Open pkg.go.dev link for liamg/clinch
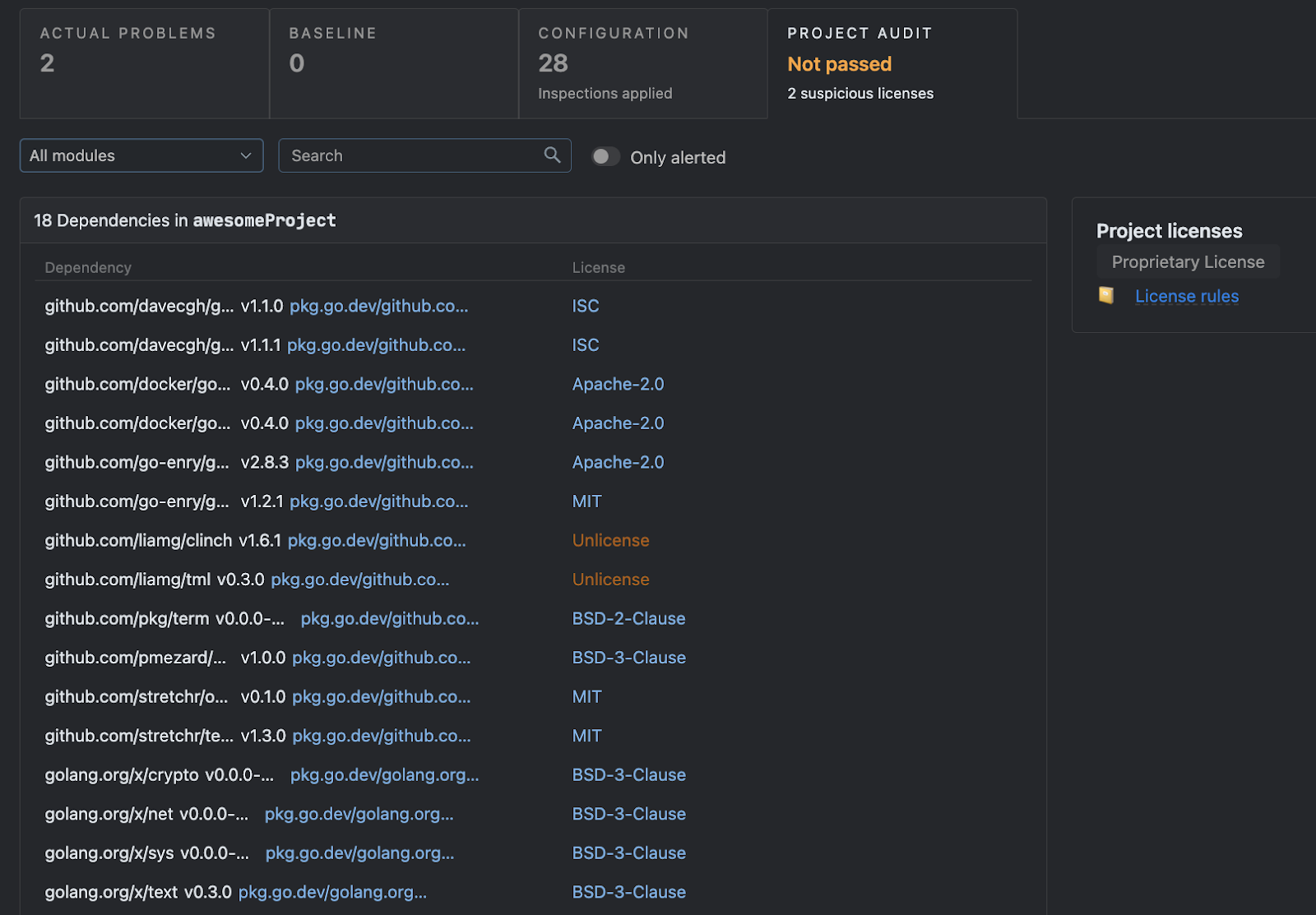This screenshot has width=1316, height=915. (x=377, y=540)
